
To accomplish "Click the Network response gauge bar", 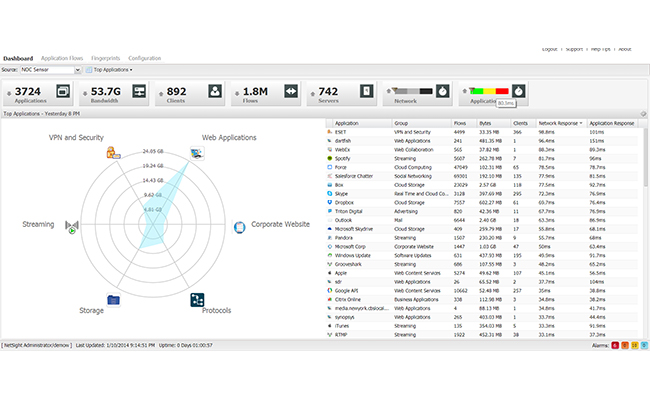I will 410,90.
